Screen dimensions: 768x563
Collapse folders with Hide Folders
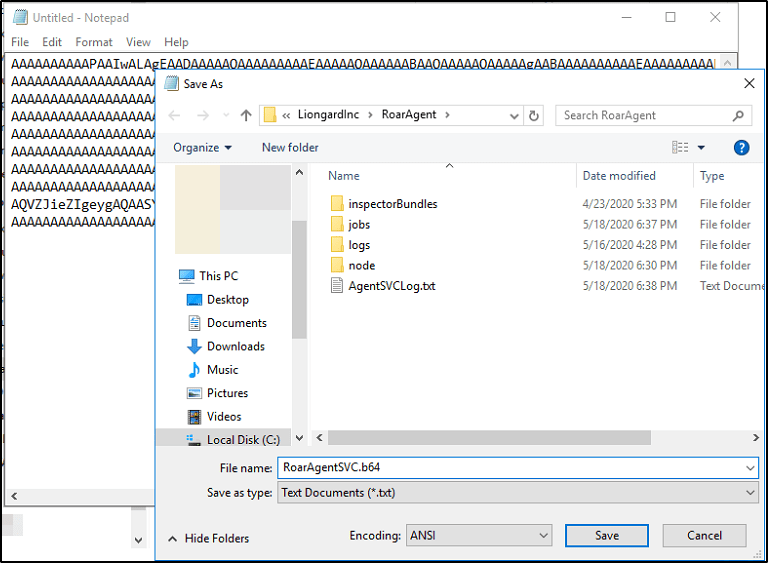tap(208, 538)
